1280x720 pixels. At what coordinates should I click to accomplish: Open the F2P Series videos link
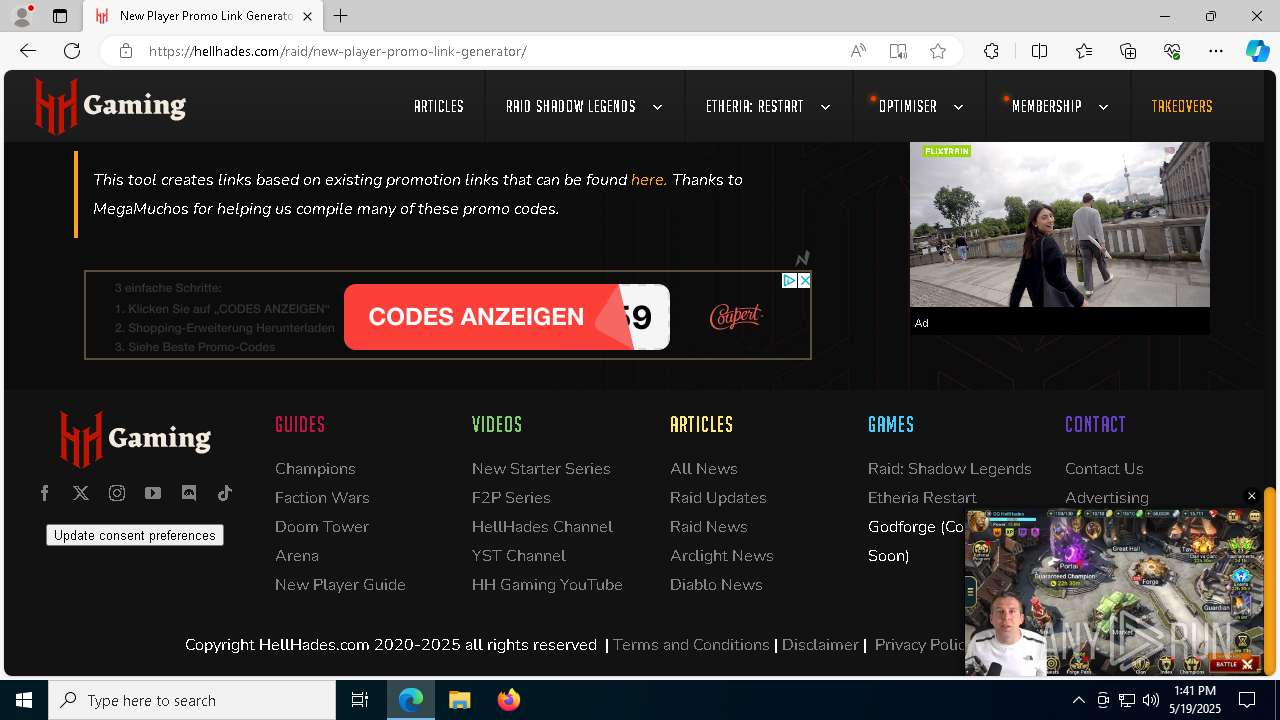click(511, 498)
